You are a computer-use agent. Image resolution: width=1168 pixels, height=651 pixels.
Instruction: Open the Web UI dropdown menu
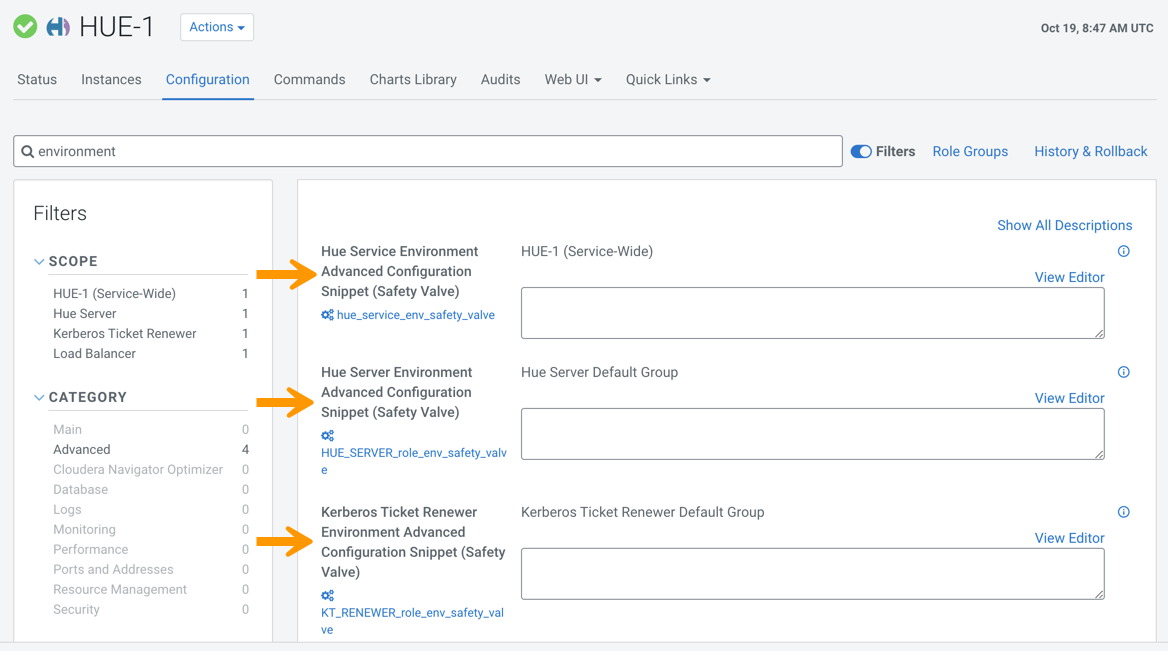[x=572, y=80]
